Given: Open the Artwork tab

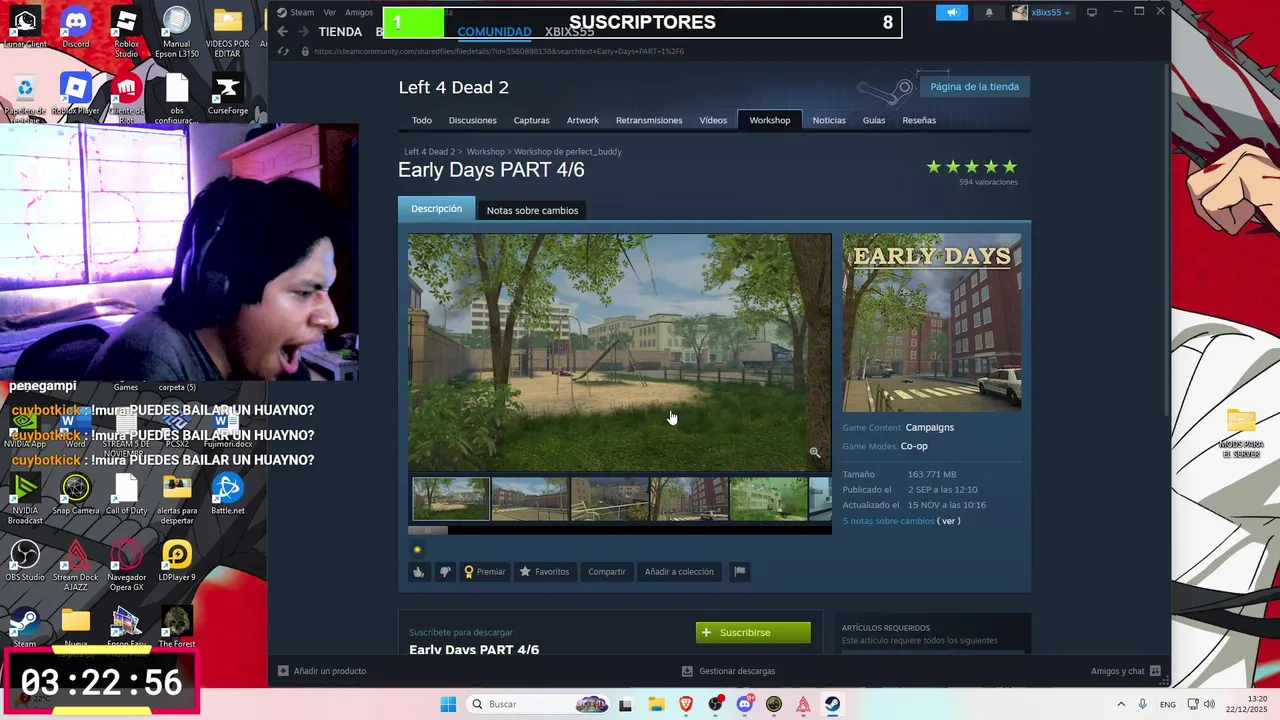Looking at the screenshot, I should [x=583, y=120].
